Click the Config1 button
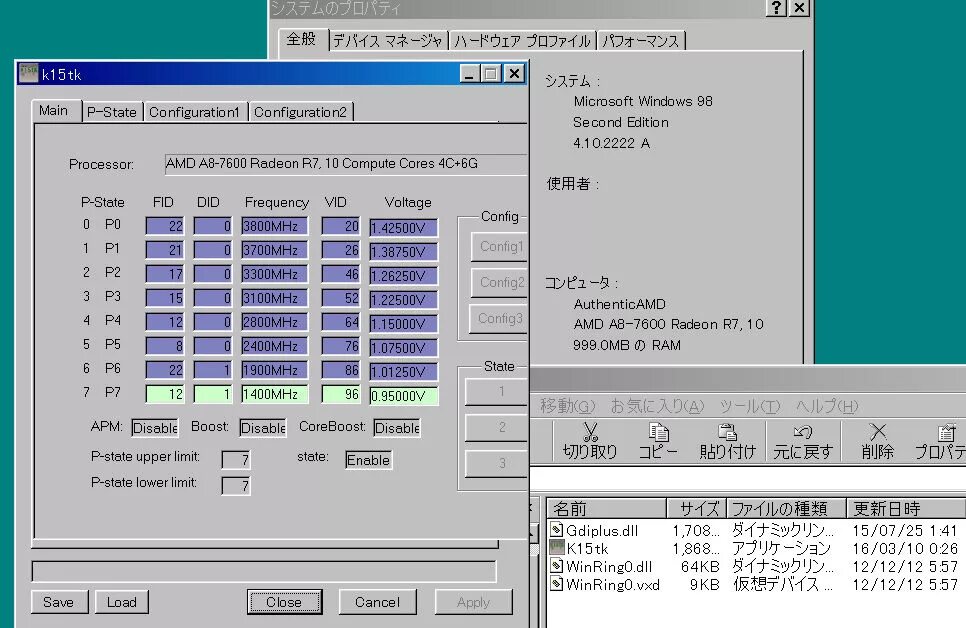Viewport: 966px width, 628px height. click(499, 247)
